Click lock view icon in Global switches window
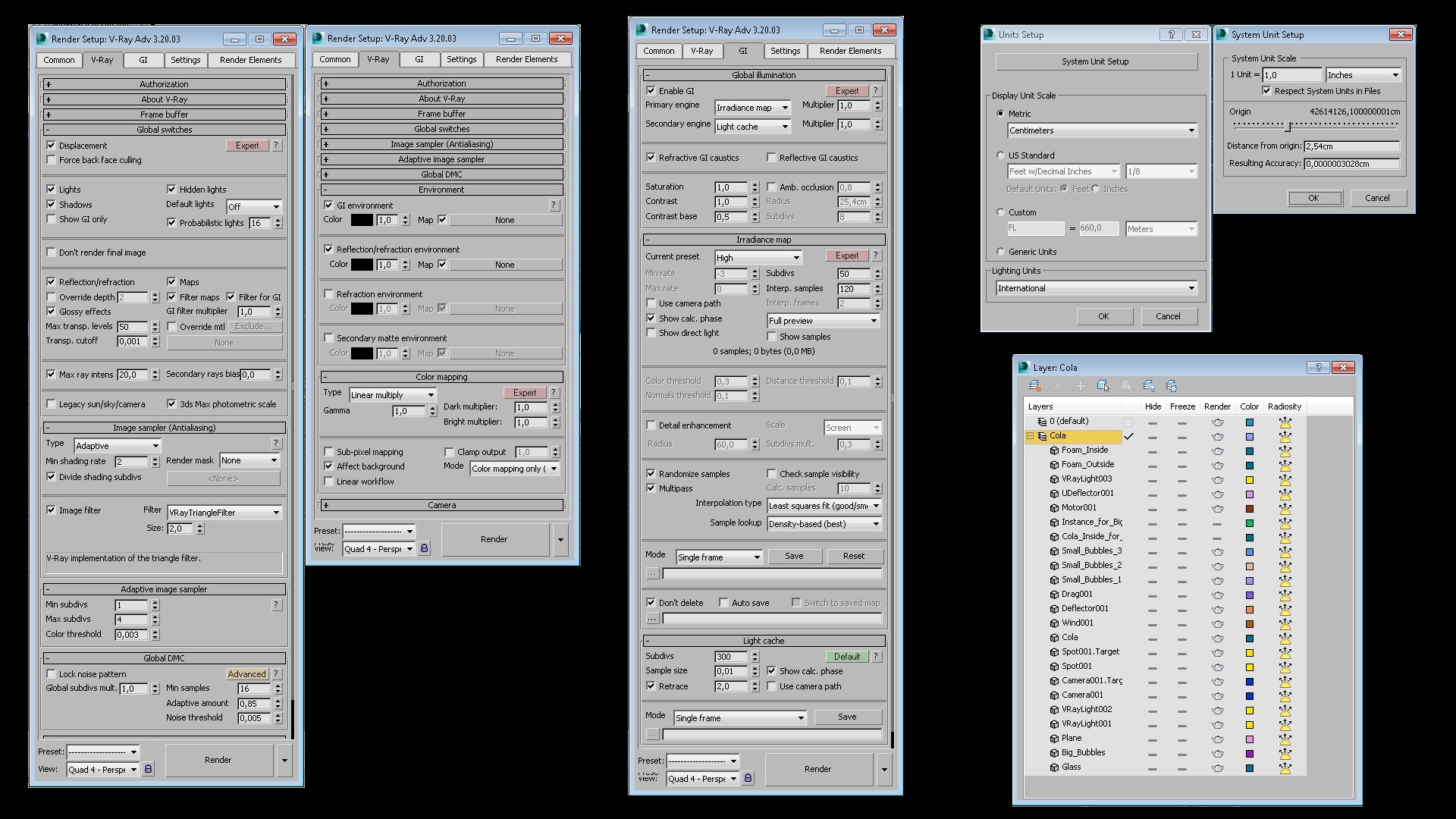1456x819 pixels. coord(149,769)
